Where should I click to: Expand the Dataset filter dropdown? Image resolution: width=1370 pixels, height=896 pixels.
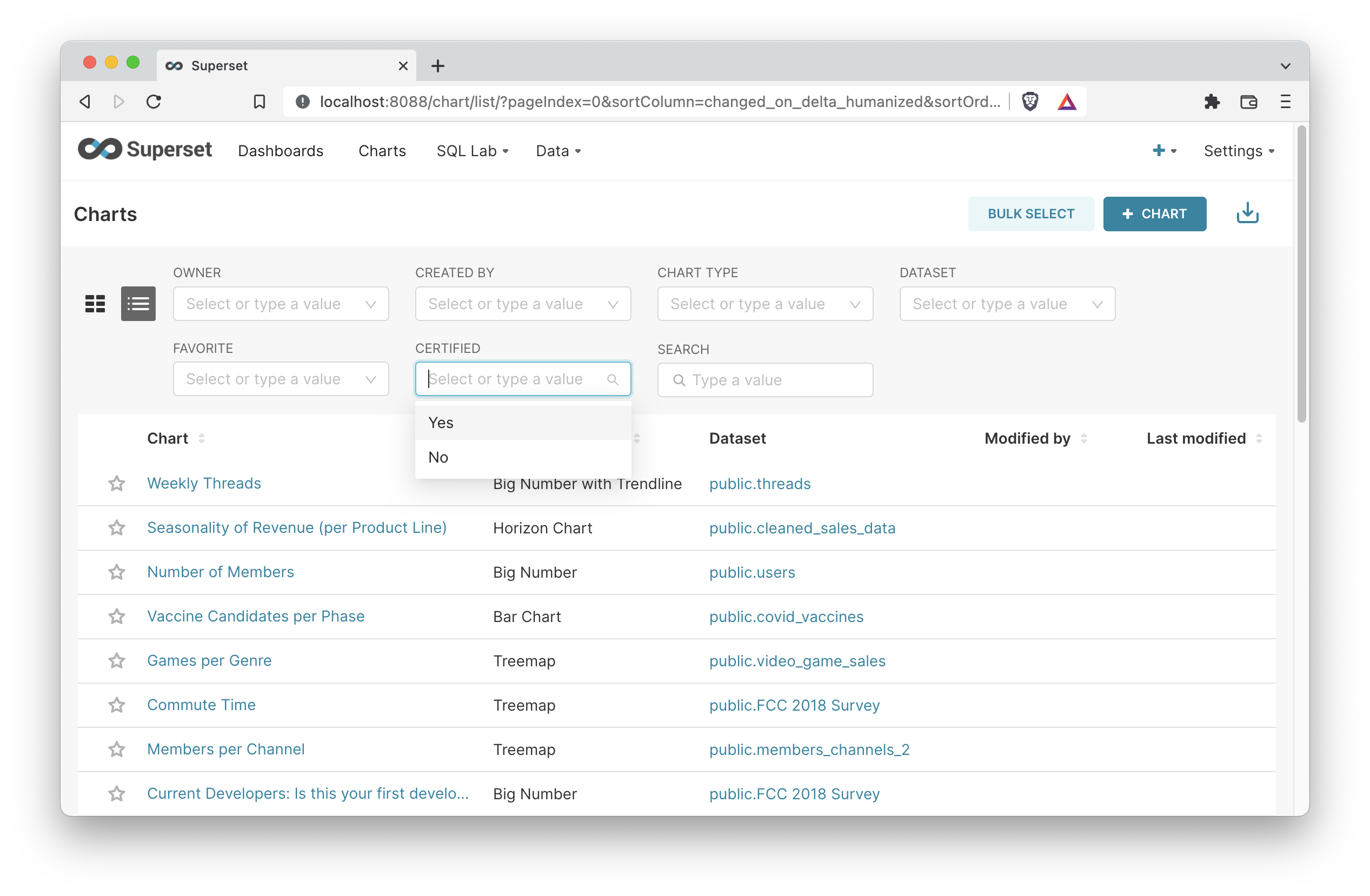point(1006,303)
